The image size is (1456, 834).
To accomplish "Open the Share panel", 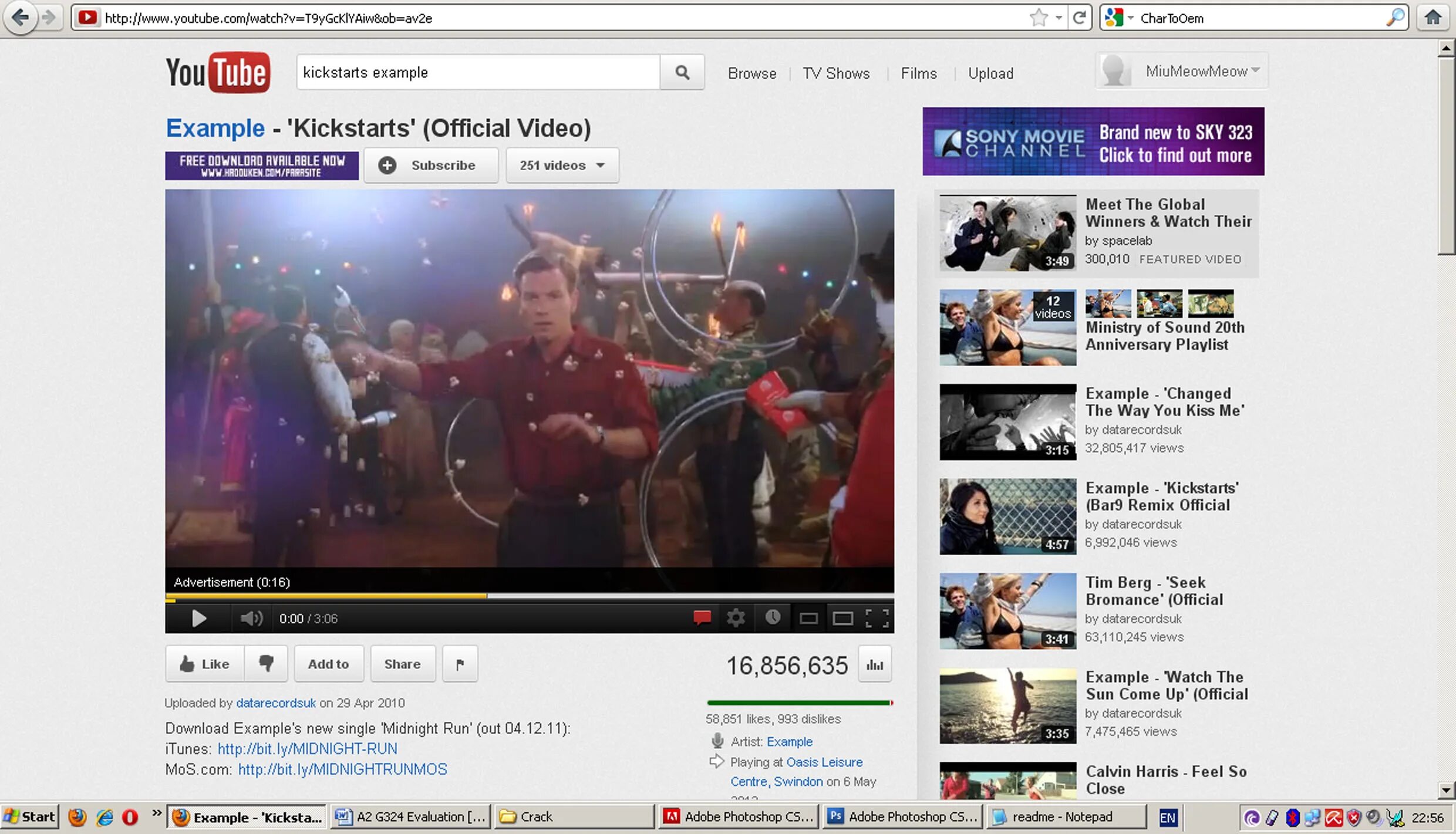I will tap(403, 664).
